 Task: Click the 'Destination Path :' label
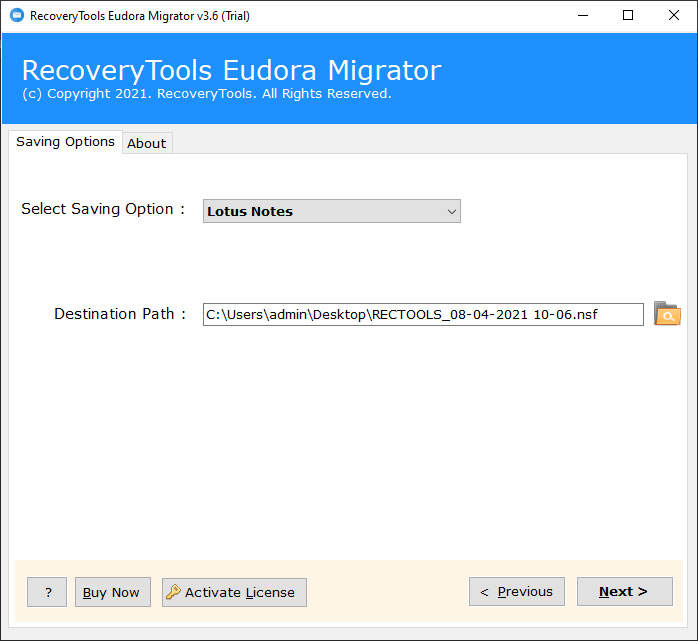pos(120,314)
